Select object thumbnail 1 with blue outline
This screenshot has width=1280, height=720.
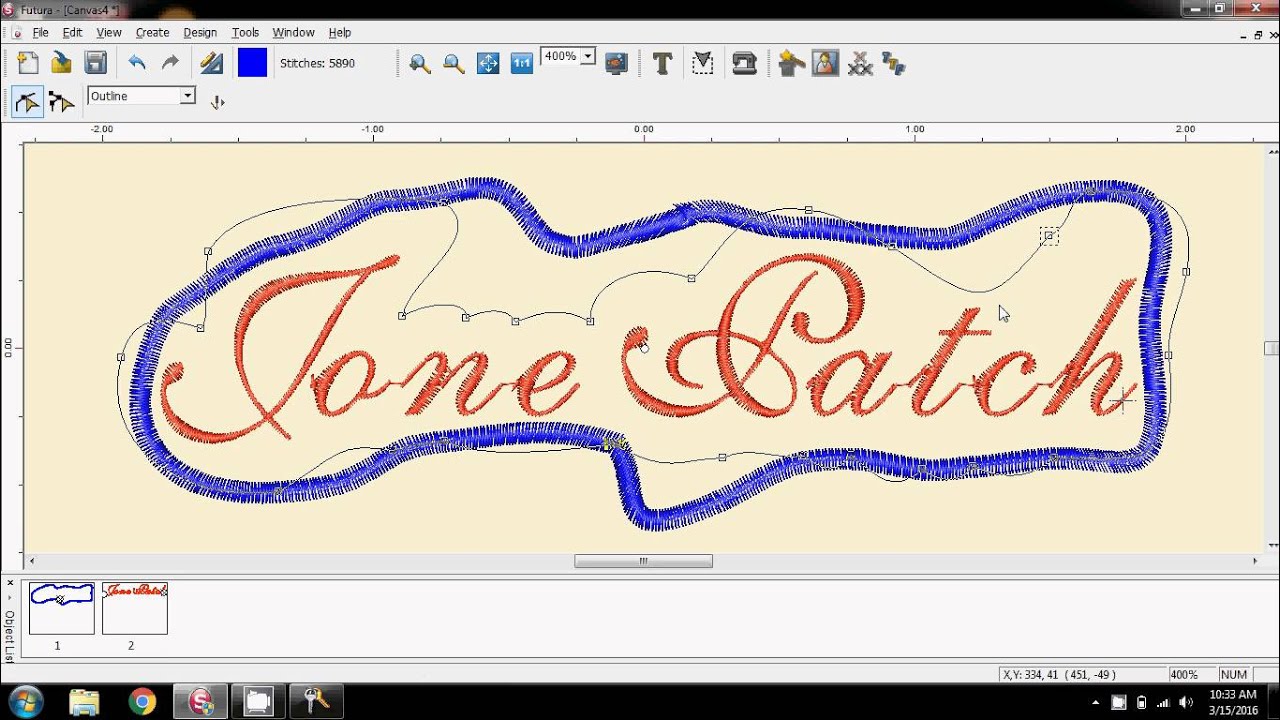click(x=62, y=608)
